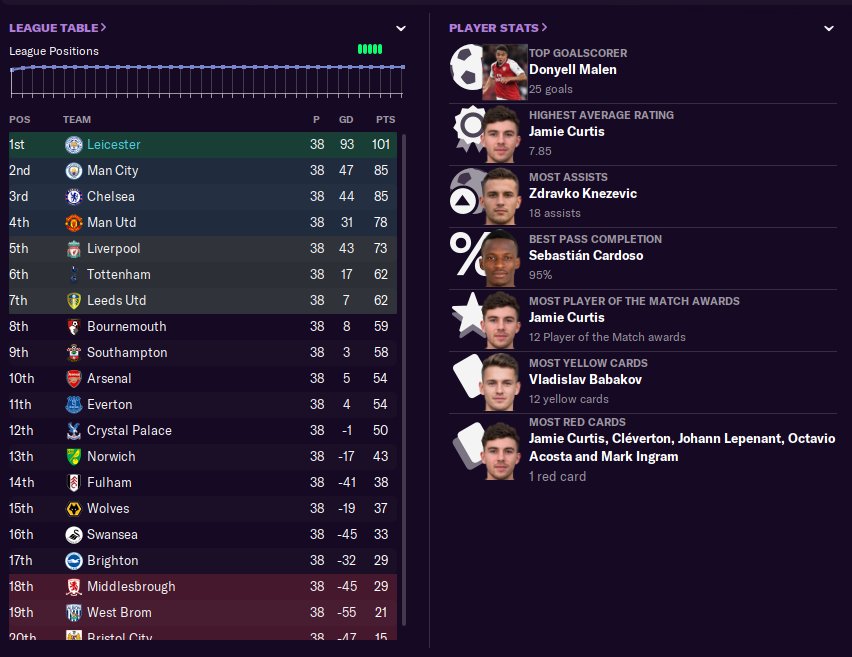
Task: Click the league table vertical scrollbar
Action: click(x=404, y=380)
